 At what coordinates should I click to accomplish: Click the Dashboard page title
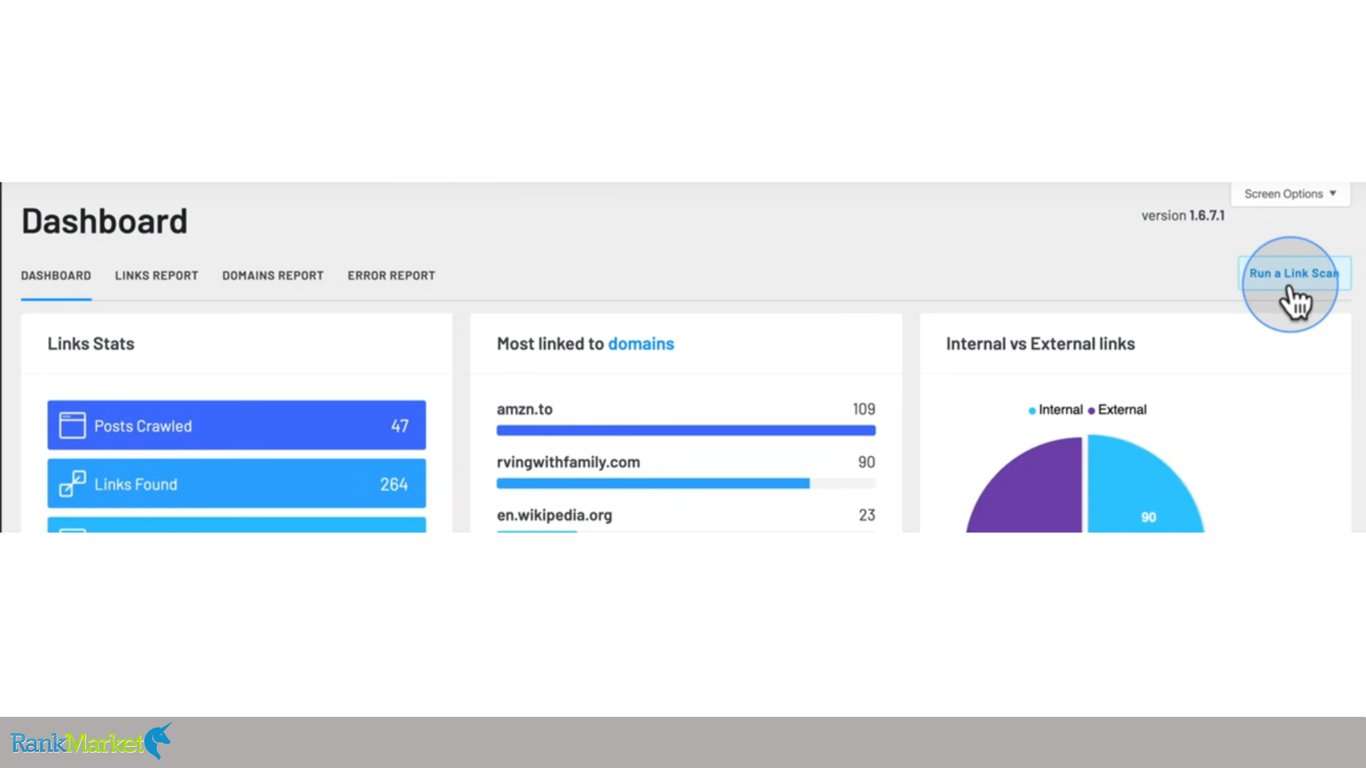[104, 221]
